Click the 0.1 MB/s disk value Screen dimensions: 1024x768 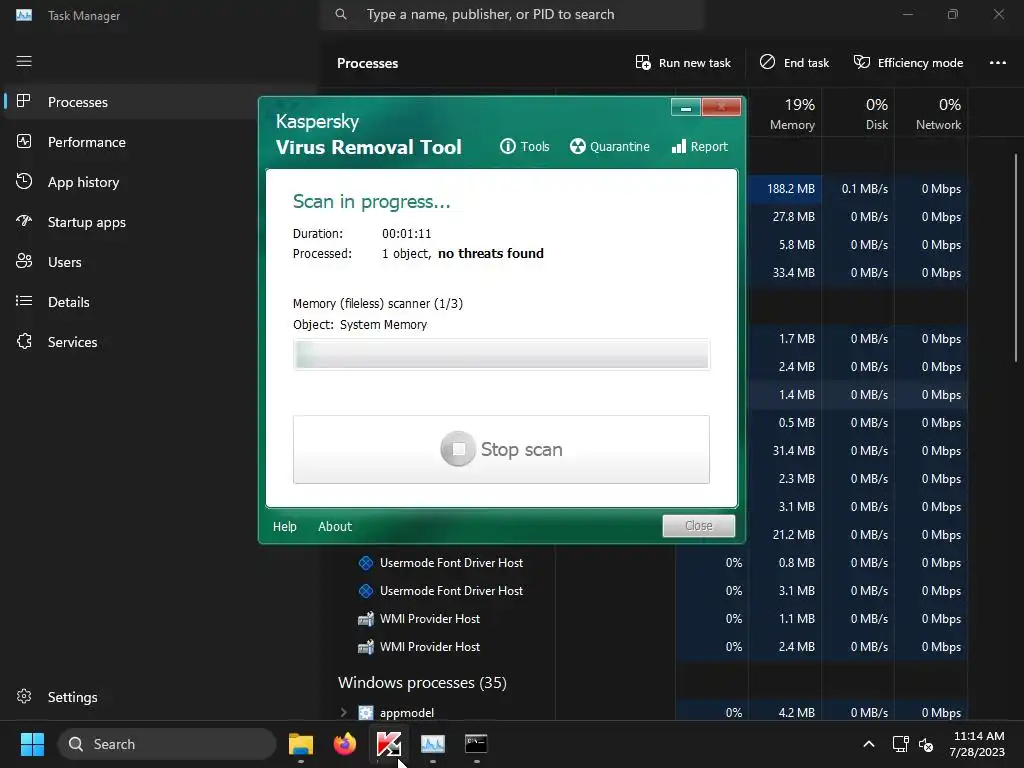click(x=865, y=189)
